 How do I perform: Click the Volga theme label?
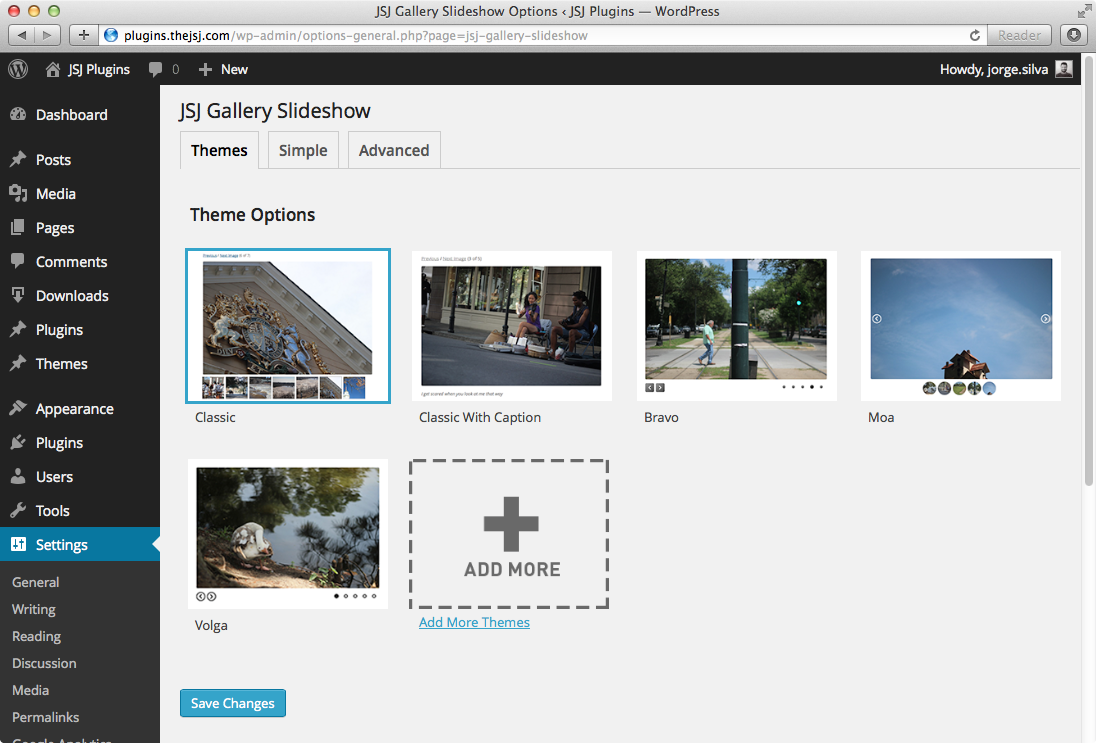(x=211, y=626)
